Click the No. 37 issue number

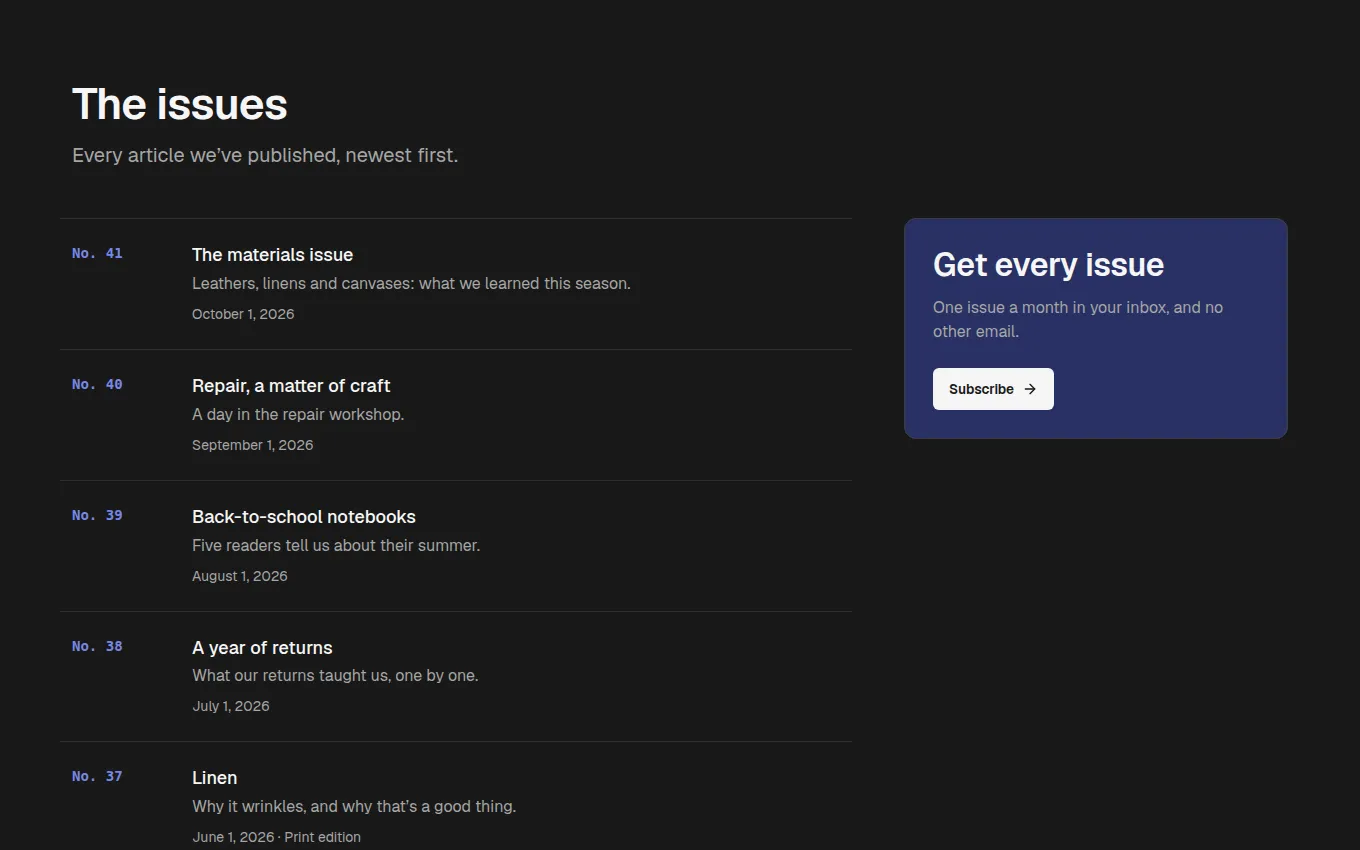click(x=97, y=776)
